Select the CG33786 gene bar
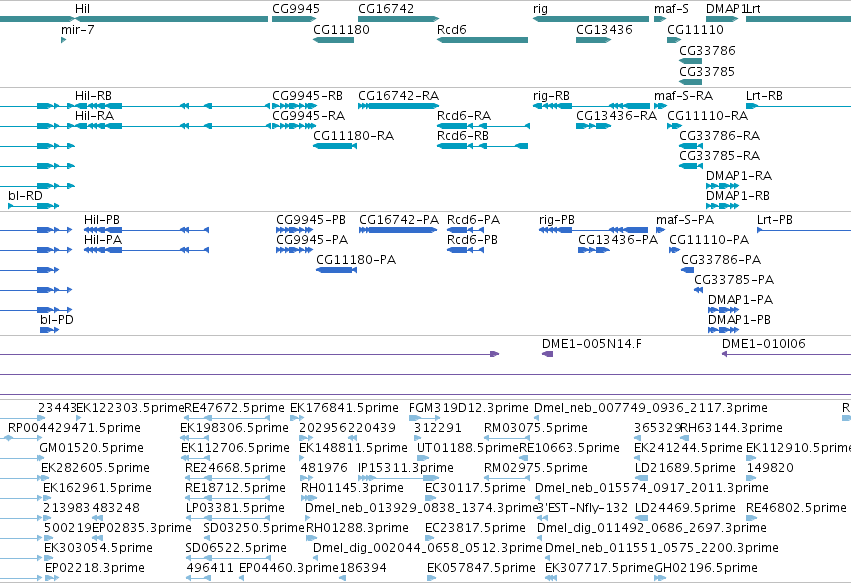Viewport: 851px width, 583px height. (x=690, y=61)
